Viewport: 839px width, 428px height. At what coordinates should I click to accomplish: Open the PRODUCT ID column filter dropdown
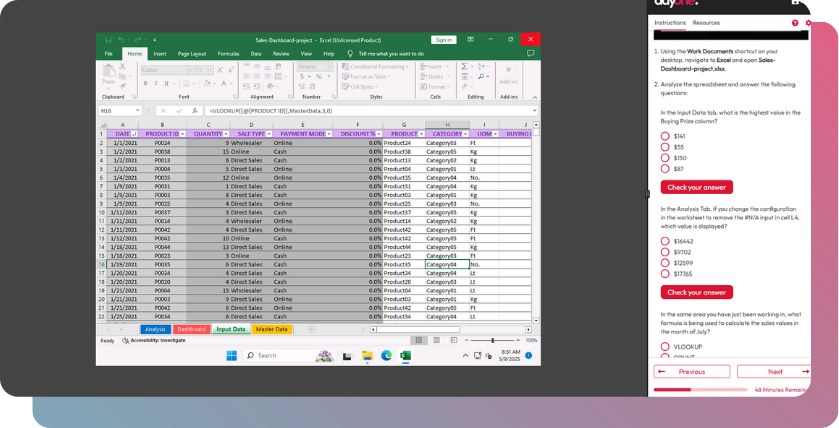[x=182, y=134]
